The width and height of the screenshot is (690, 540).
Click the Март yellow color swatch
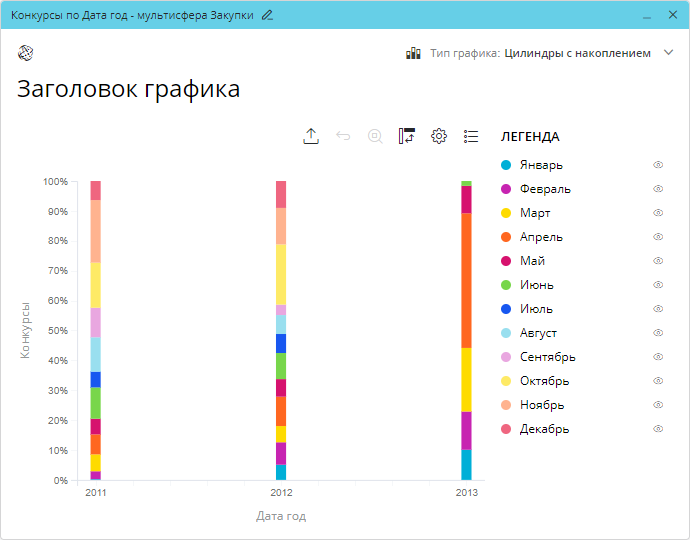point(506,213)
